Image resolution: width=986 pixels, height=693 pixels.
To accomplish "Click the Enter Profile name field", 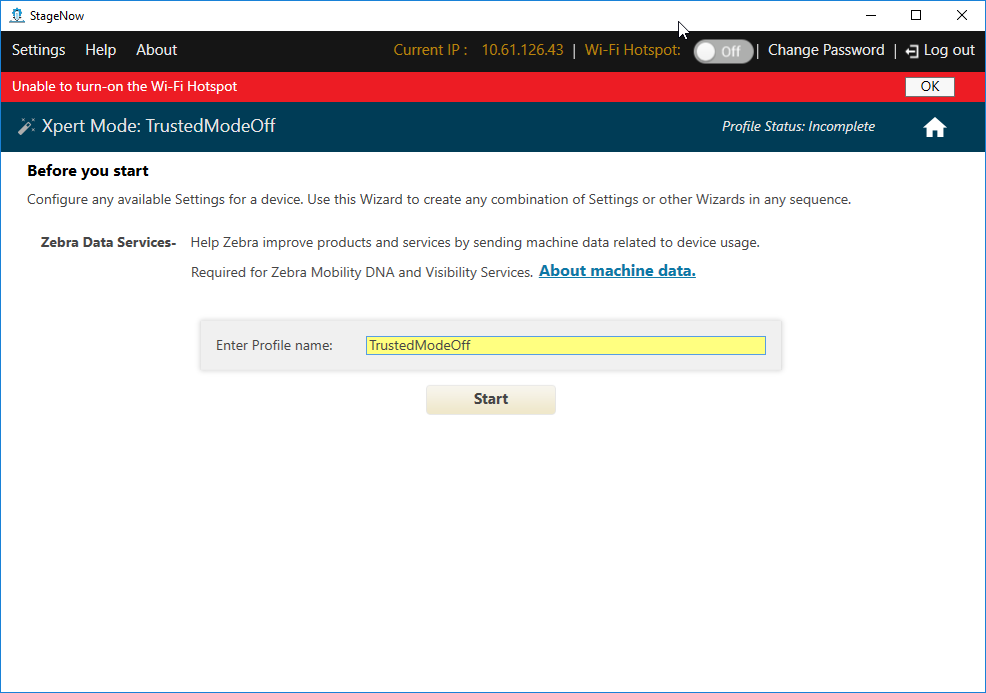I will (565, 345).
